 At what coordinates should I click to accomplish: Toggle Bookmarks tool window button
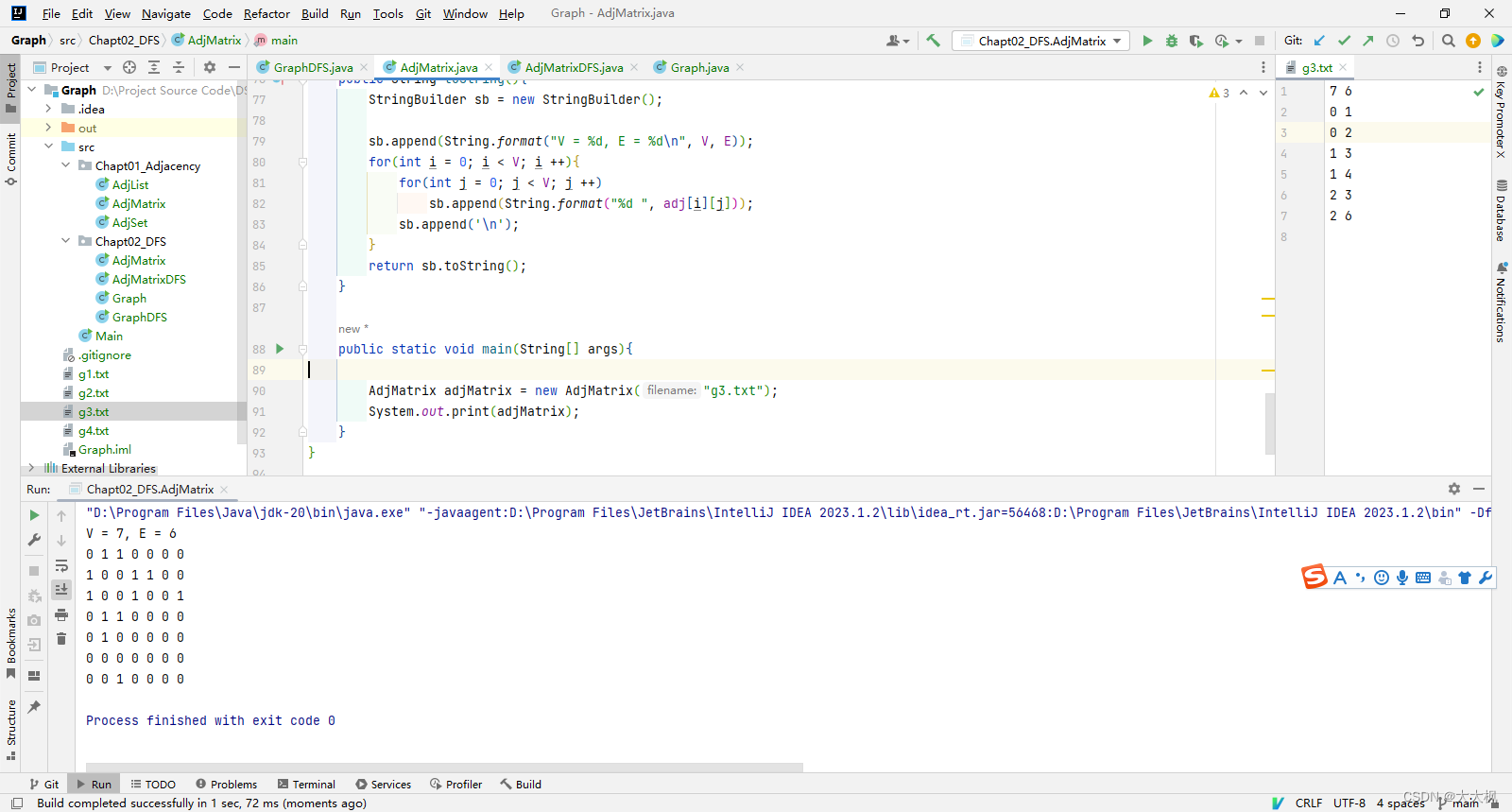(x=10, y=643)
